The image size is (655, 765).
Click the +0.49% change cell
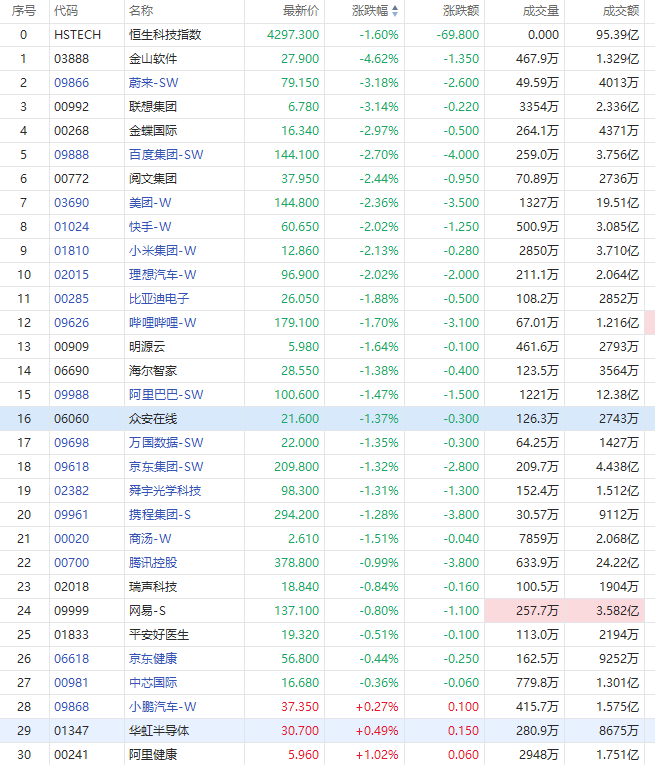click(x=377, y=730)
